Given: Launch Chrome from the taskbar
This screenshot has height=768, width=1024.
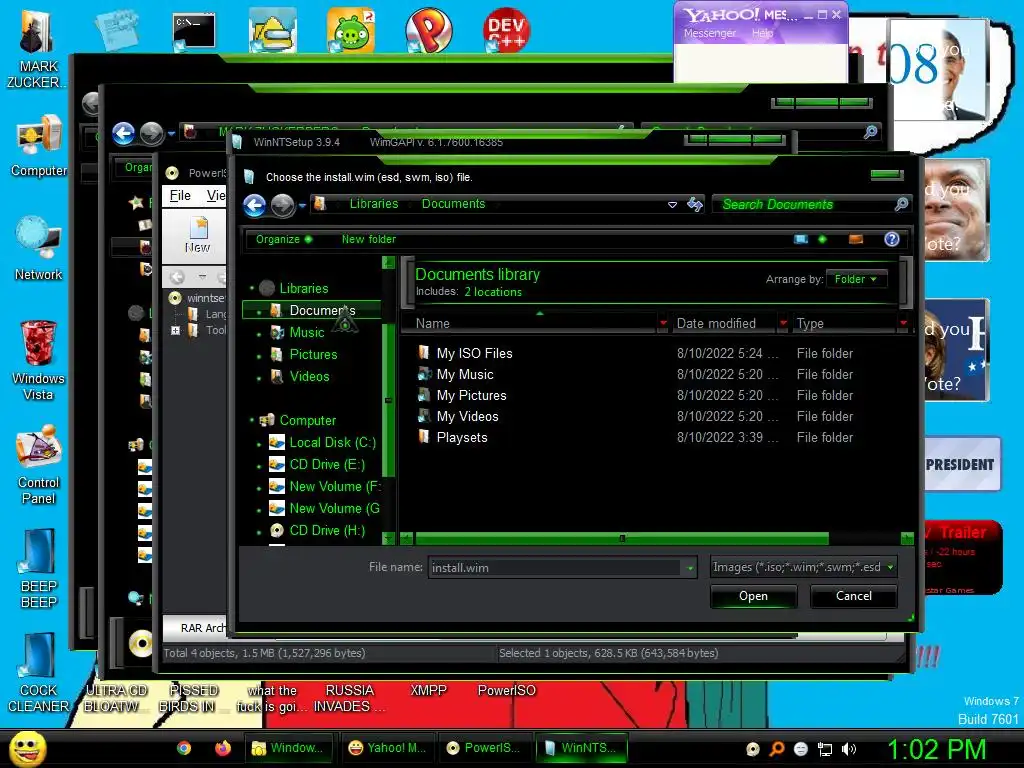Looking at the screenshot, I should [184, 748].
